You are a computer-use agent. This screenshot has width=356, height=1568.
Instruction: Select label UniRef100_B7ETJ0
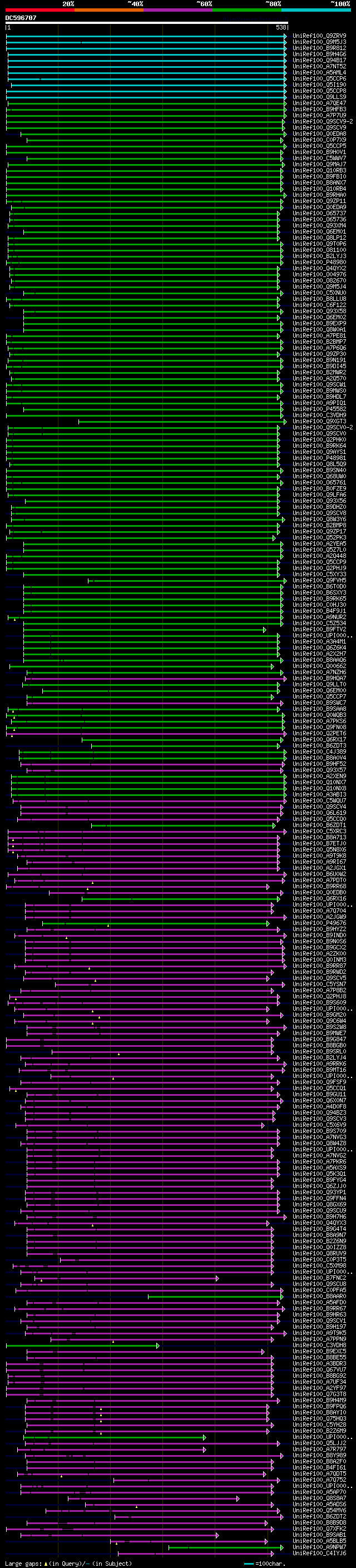click(x=319, y=844)
